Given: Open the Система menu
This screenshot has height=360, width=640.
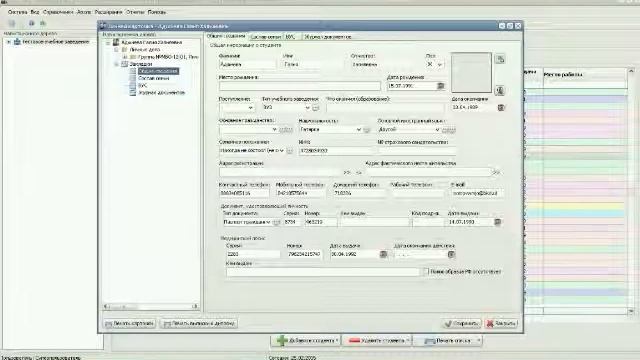Looking at the screenshot, I should coord(17,12).
